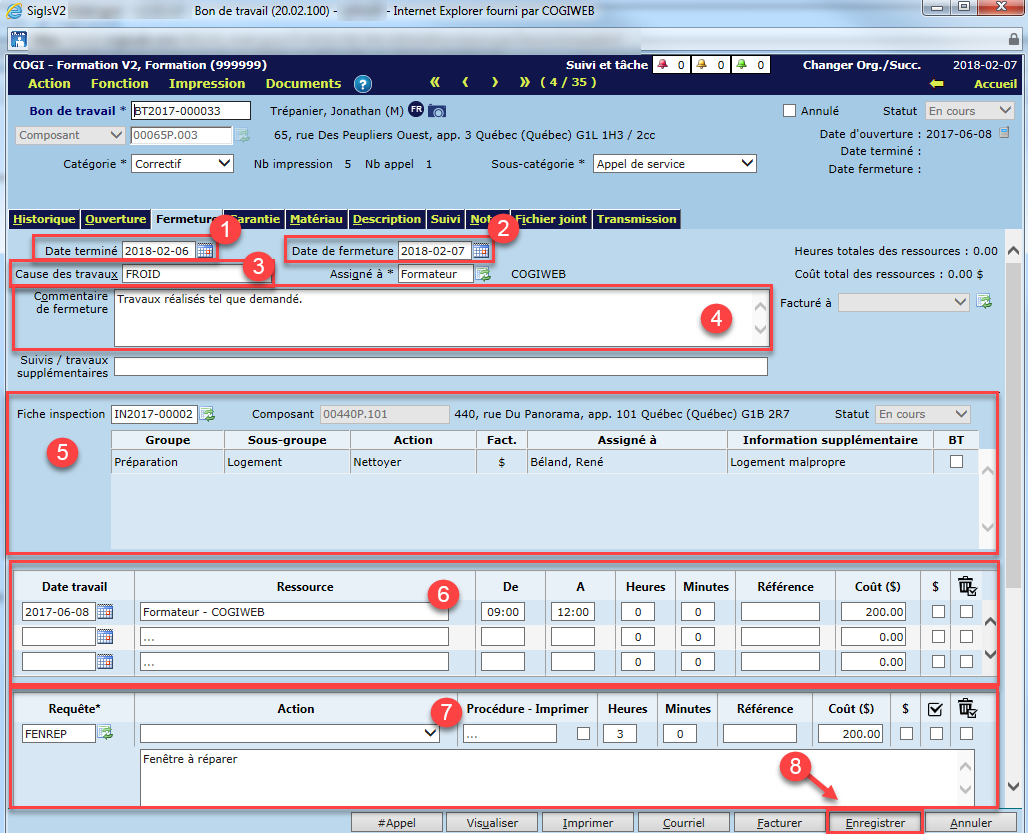Open the Impression menu

pyautogui.click(x=207, y=84)
